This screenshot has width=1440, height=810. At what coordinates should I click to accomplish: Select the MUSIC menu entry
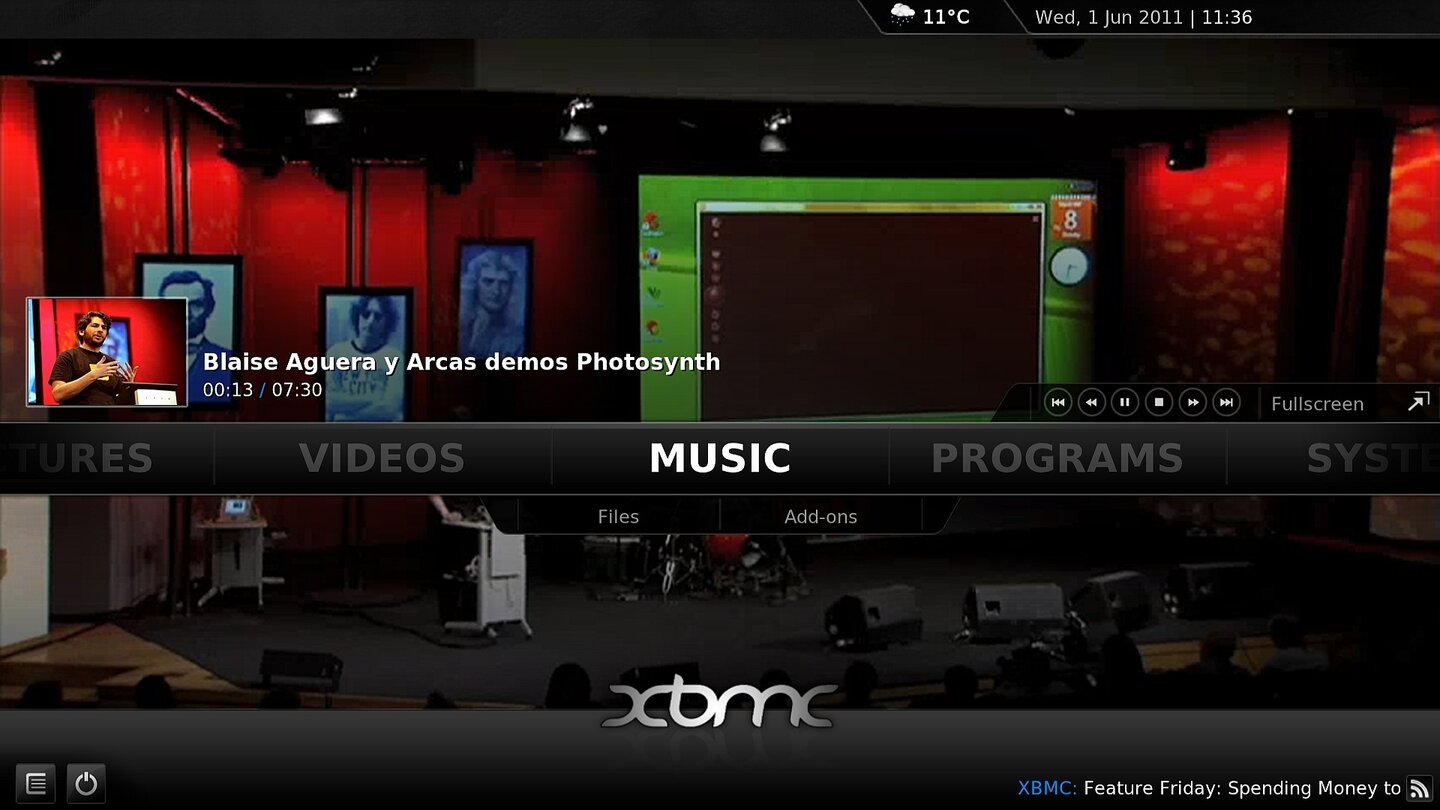[x=719, y=458]
